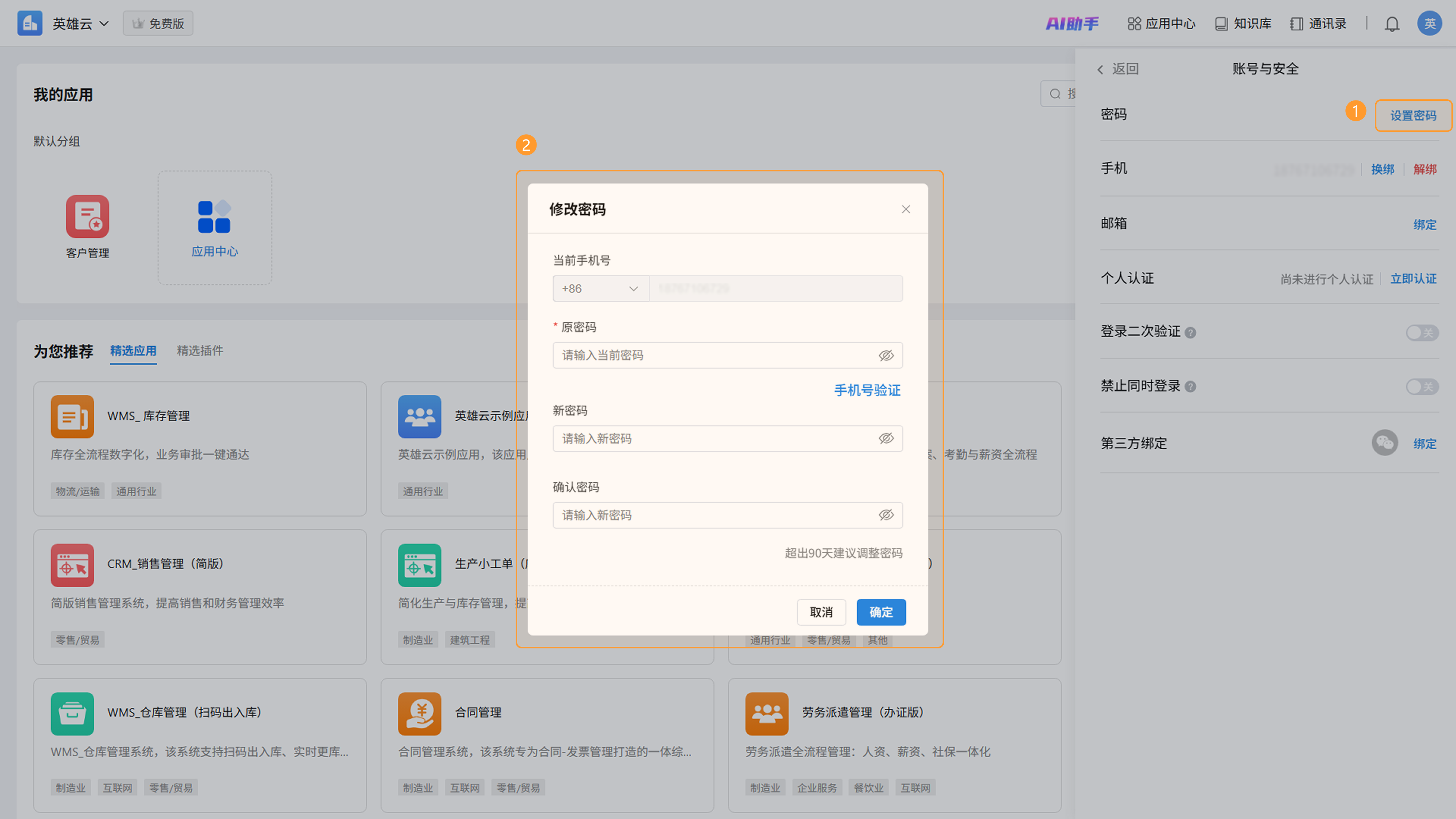Screen dimensions: 1456x819
Task: Click the WMS_库存管理 app icon
Action: point(72,417)
